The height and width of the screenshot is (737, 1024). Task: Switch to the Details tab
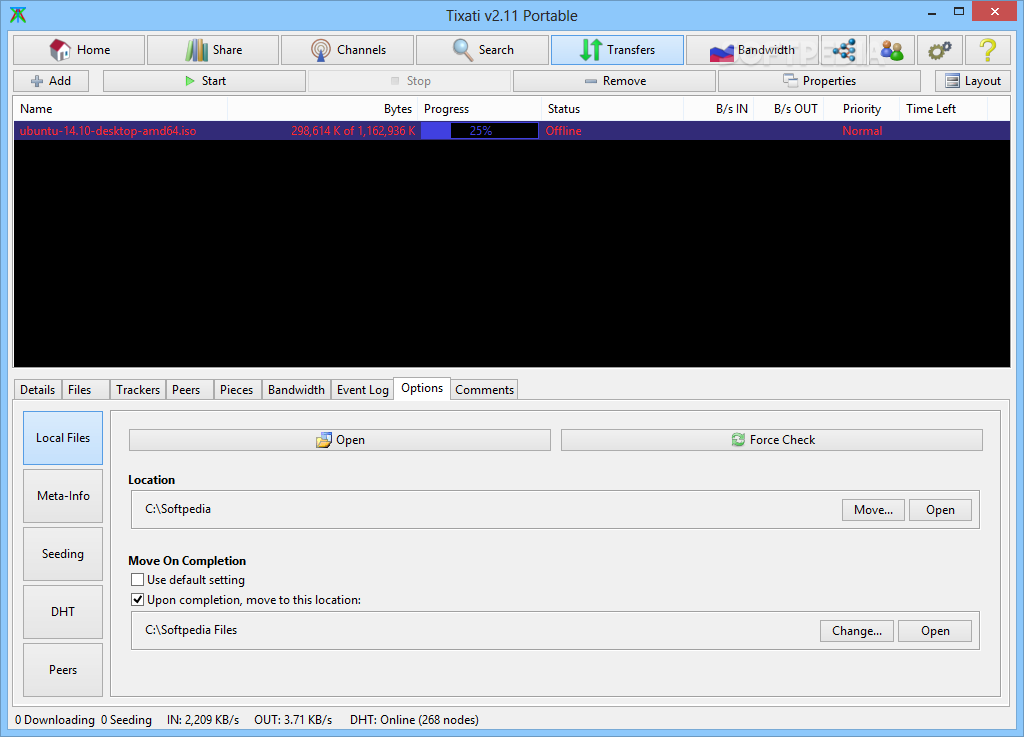(38, 390)
